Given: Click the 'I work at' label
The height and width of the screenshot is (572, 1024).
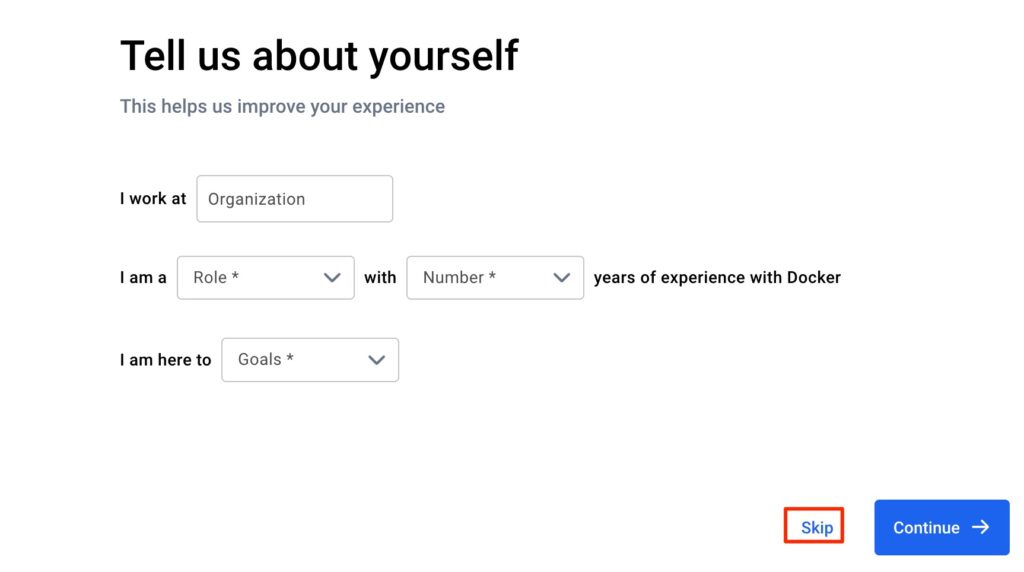Looking at the screenshot, I should coord(153,199).
